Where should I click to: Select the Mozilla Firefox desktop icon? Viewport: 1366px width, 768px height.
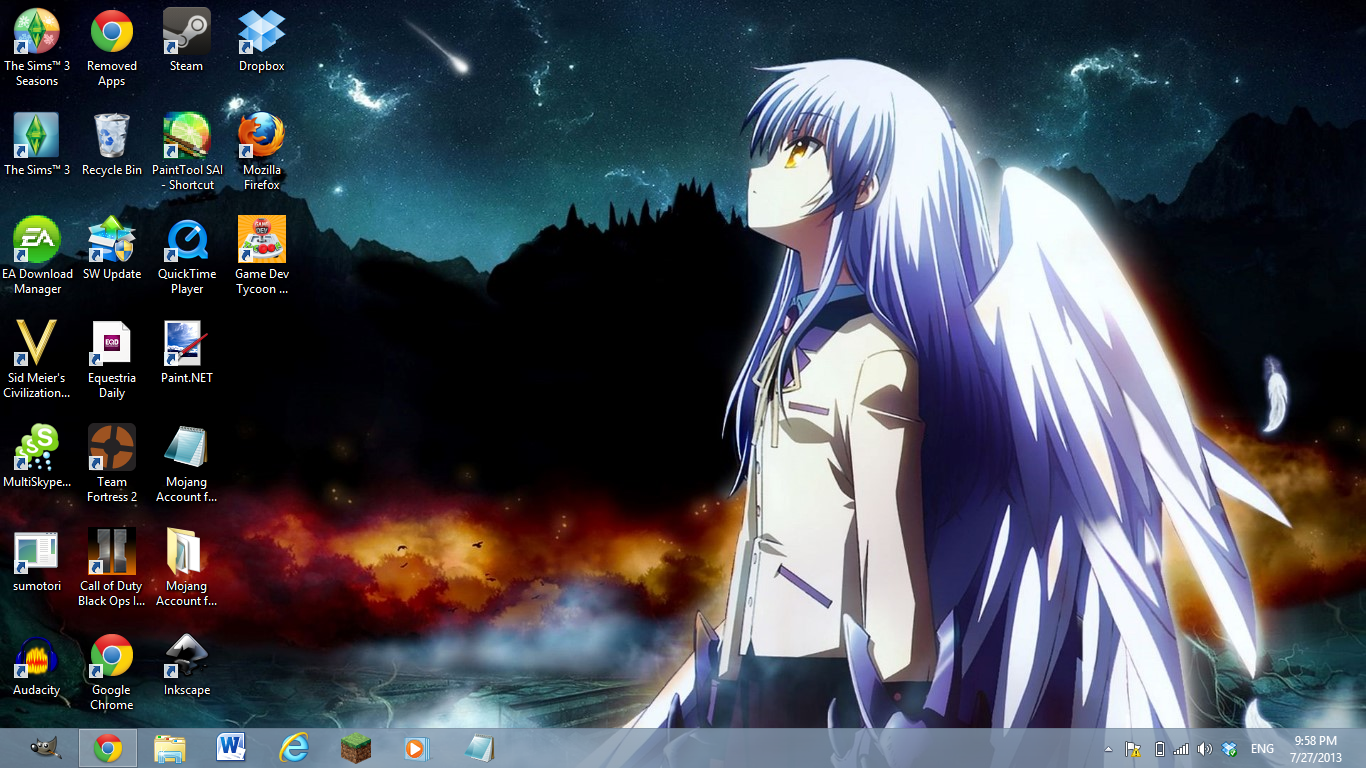pyautogui.click(x=262, y=151)
